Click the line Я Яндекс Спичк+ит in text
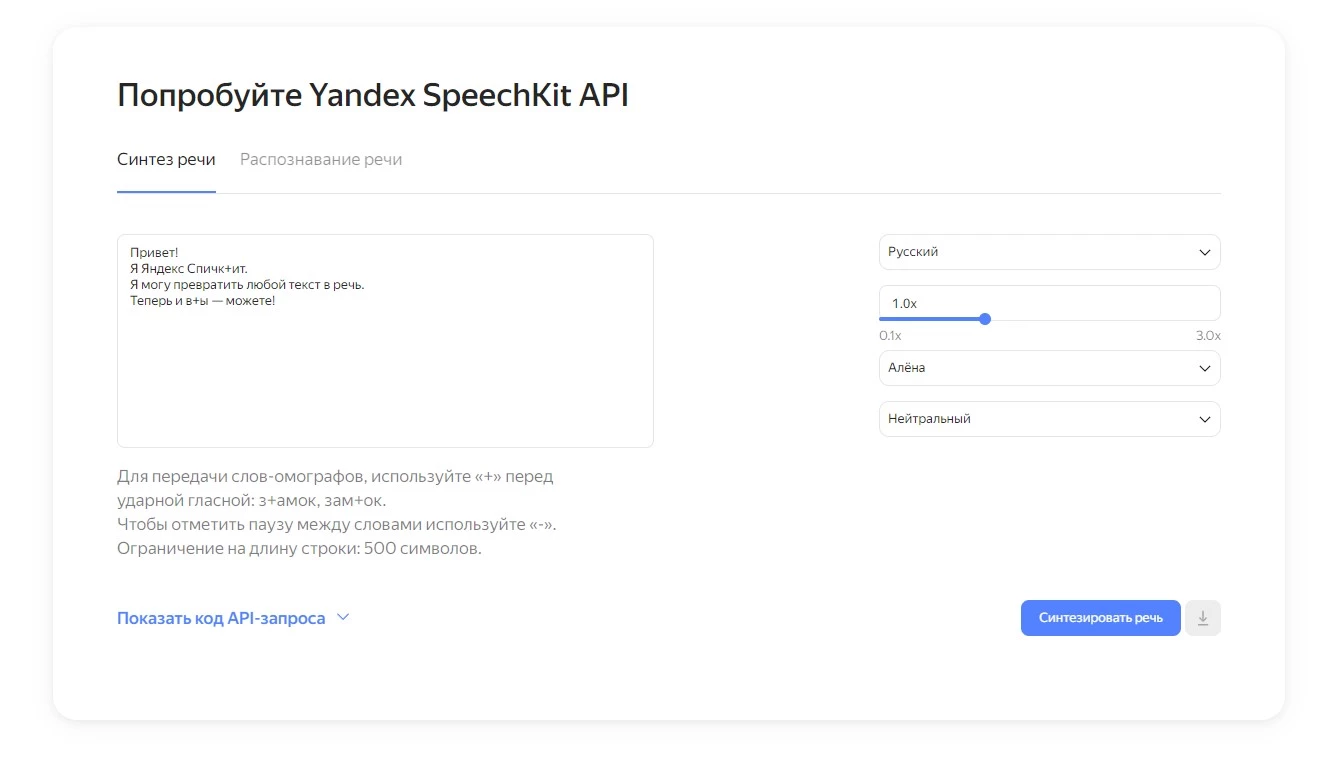This screenshot has width=1344, height=768. click(x=188, y=269)
